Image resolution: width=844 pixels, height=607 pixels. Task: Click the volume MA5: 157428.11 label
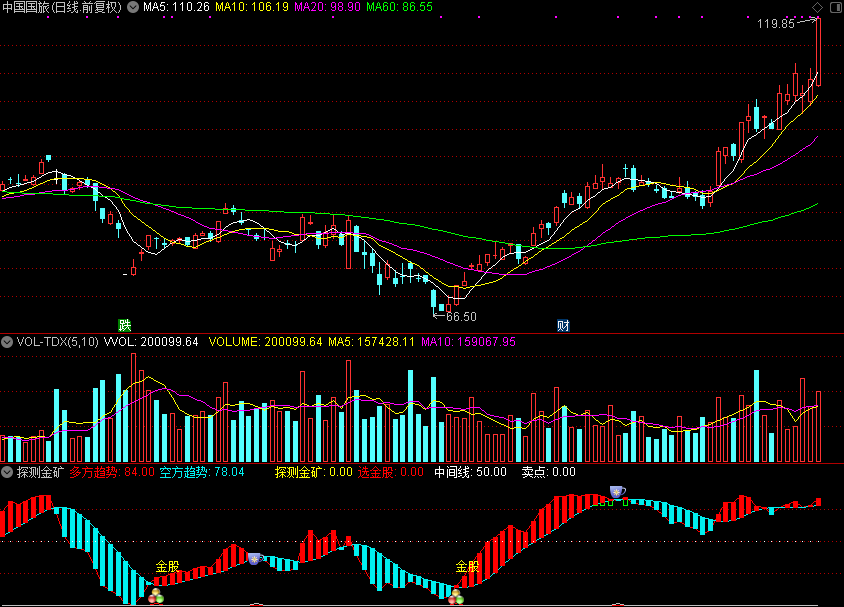[371, 342]
